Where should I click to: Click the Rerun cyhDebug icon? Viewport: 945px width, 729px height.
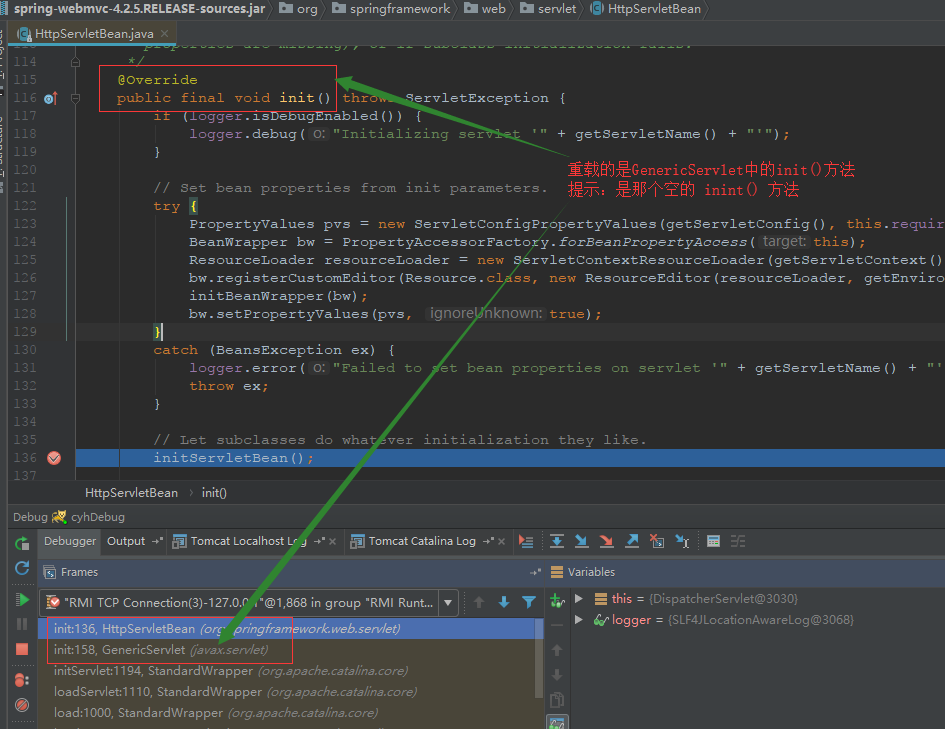(x=22, y=543)
